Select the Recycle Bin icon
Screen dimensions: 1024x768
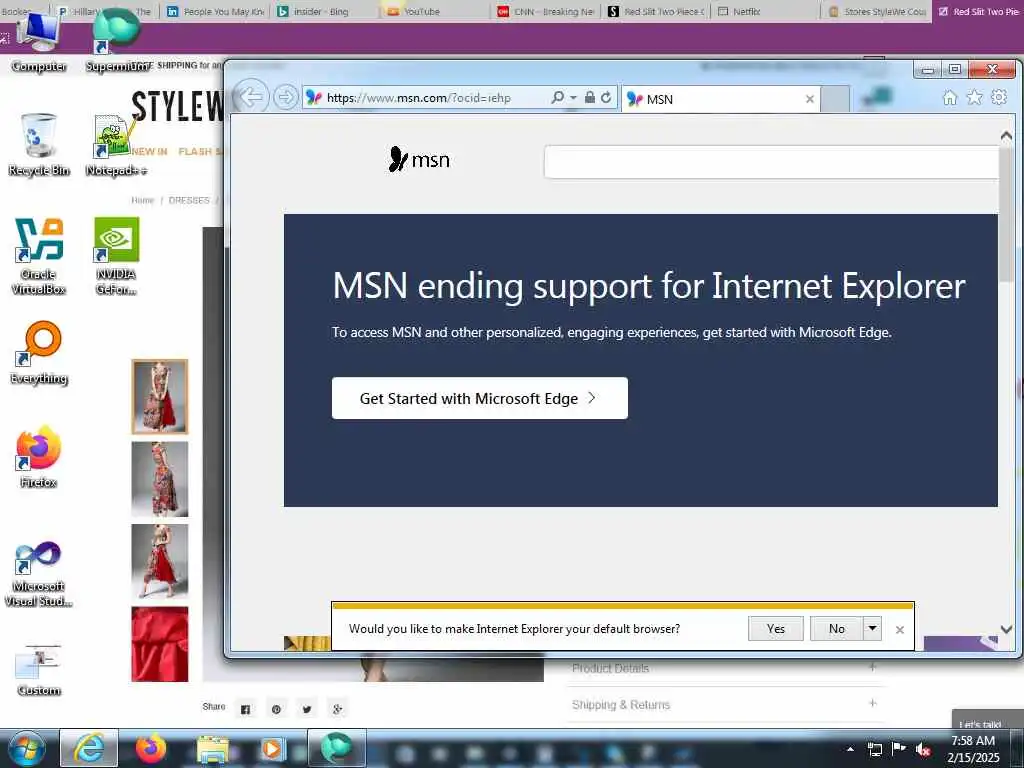[39, 144]
